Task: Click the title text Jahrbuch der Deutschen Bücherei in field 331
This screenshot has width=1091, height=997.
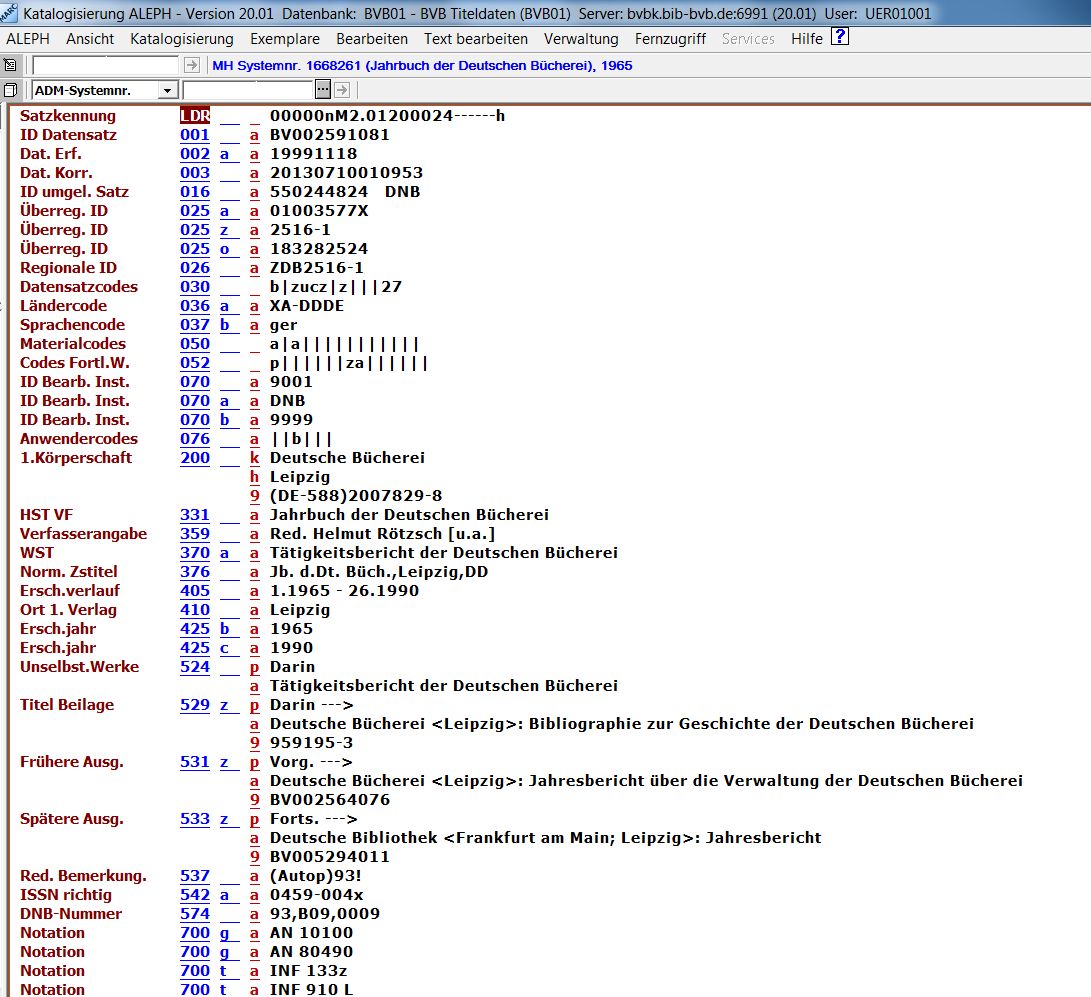Action: pos(409,515)
